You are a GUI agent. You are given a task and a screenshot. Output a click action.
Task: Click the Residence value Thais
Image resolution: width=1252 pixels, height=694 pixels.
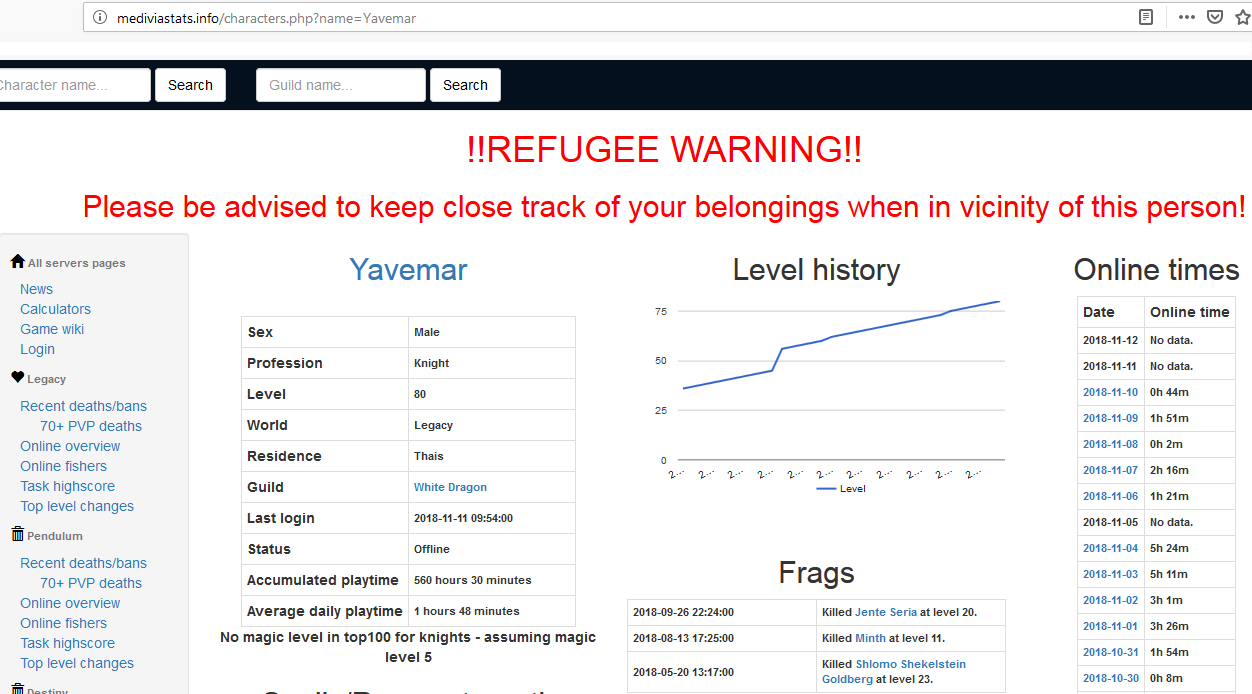(x=428, y=456)
